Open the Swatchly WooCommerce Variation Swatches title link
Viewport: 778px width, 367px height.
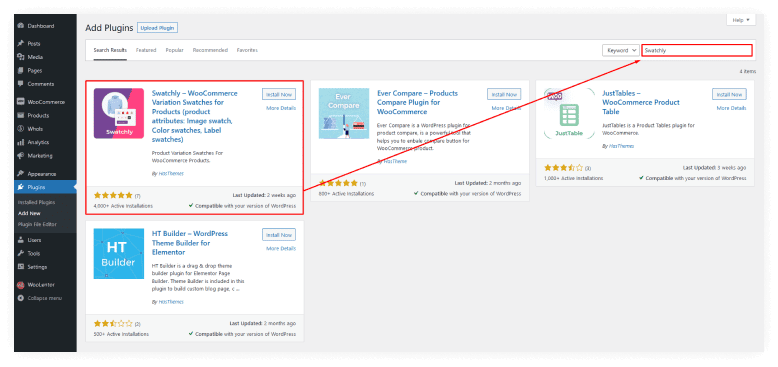pyautogui.click(x=194, y=117)
